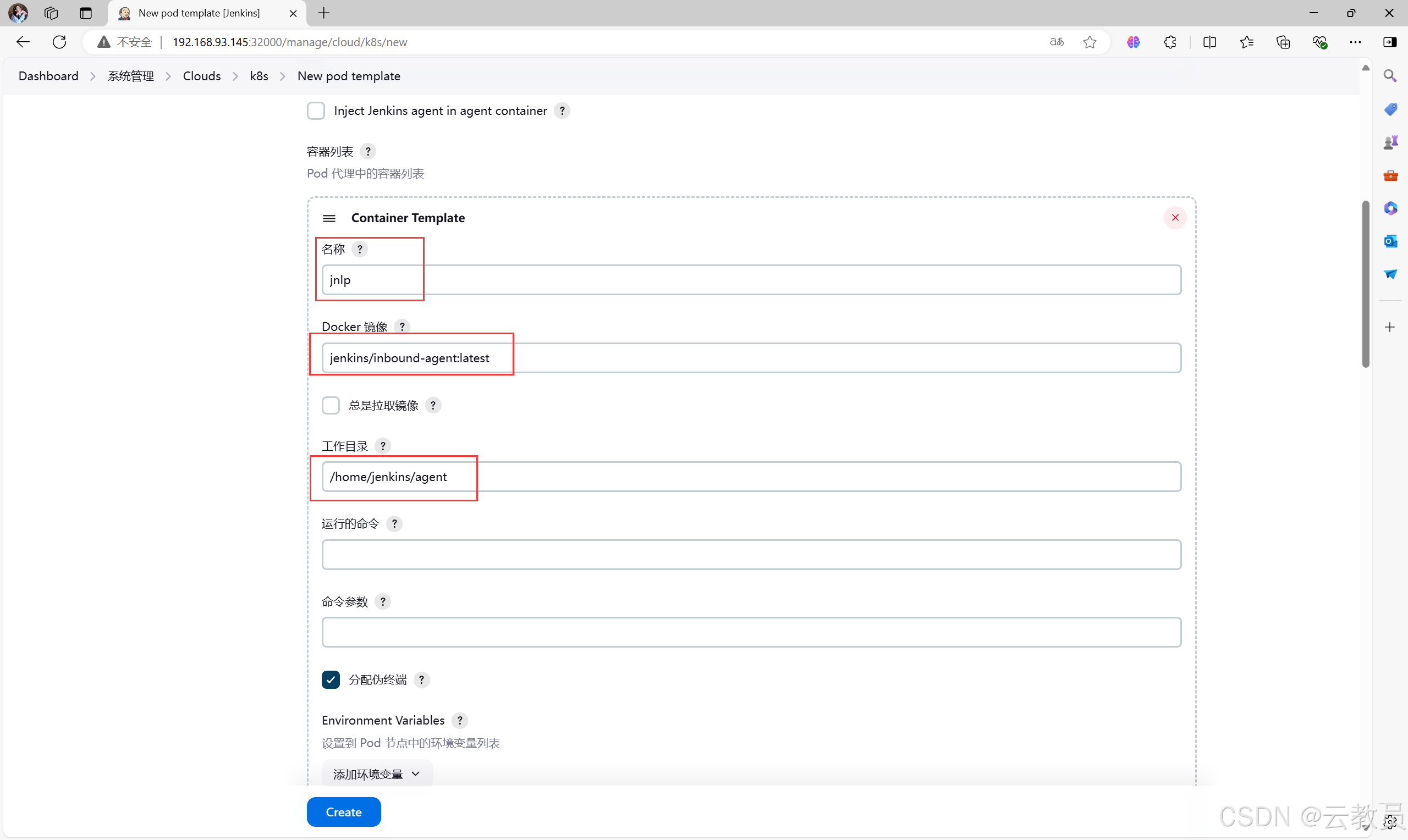Open the paper plane Drop sidebar icon
This screenshot has height=840, width=1408.
[x=1390, y=274]
